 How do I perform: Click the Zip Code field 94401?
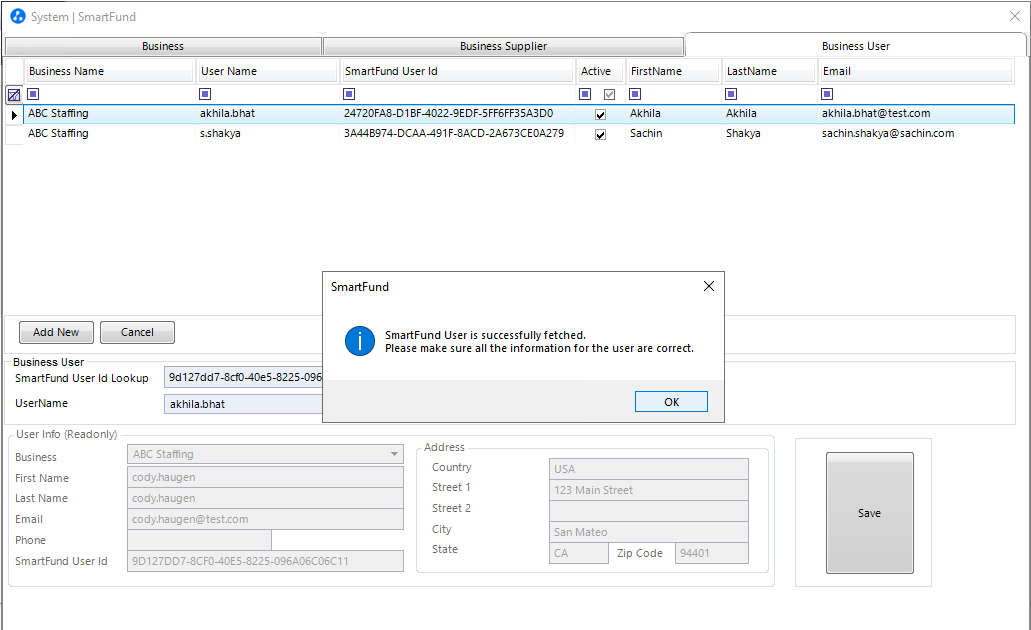(711, 553)
